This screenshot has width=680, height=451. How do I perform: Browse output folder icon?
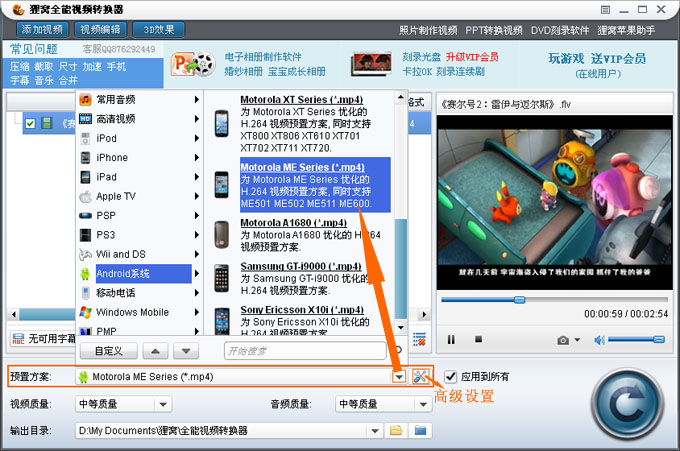pos(396,431)
